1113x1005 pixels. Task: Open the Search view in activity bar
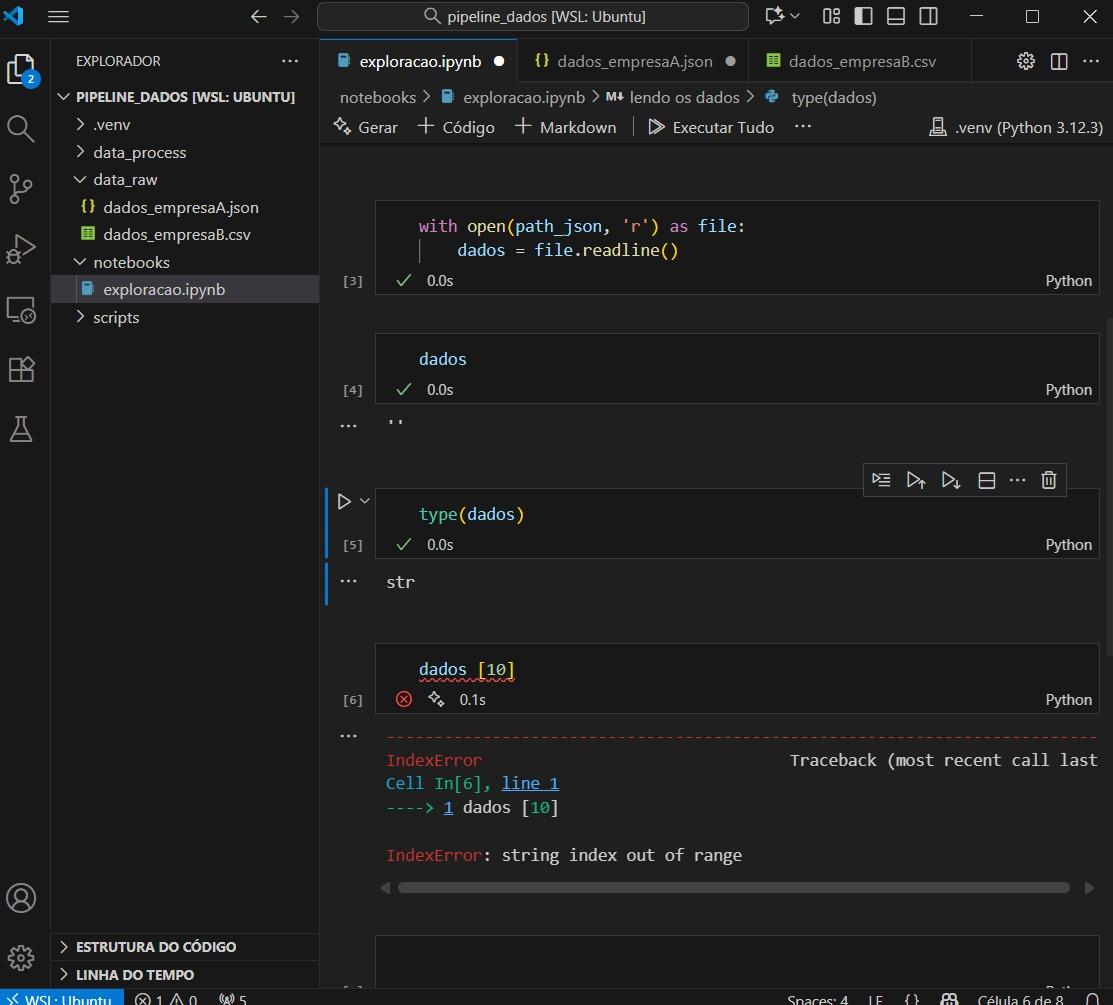[x=21, y=128]
